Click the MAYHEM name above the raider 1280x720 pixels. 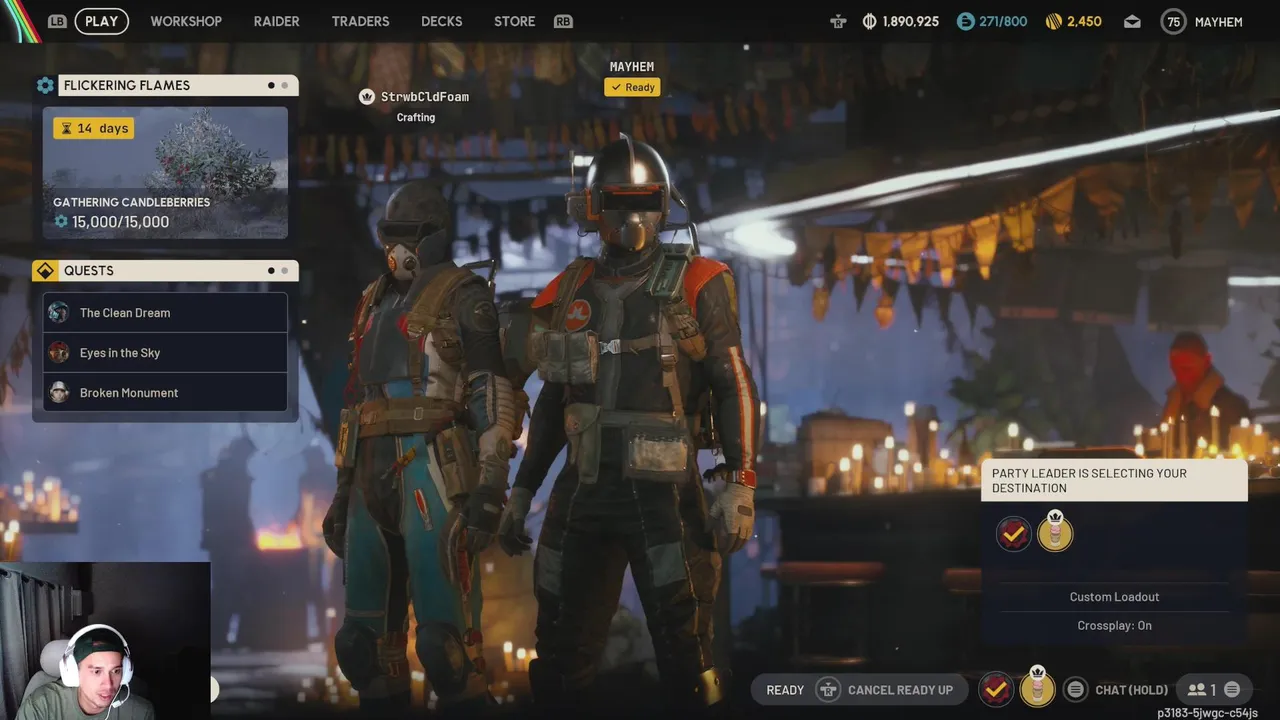pyautogui.click(x=632, y=67)
